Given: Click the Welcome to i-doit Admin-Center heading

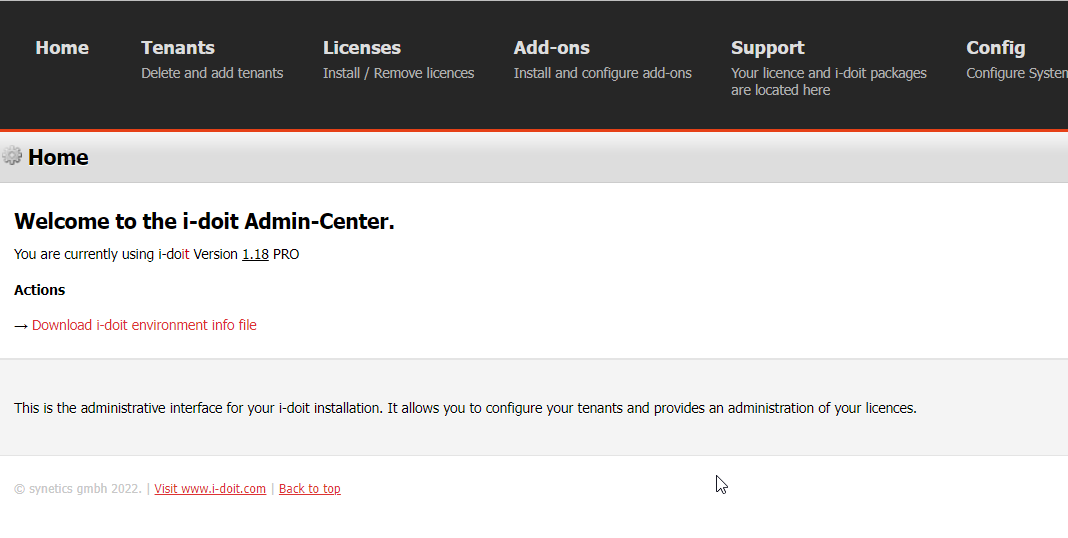Looking at the screenshot, I should 204,221.
